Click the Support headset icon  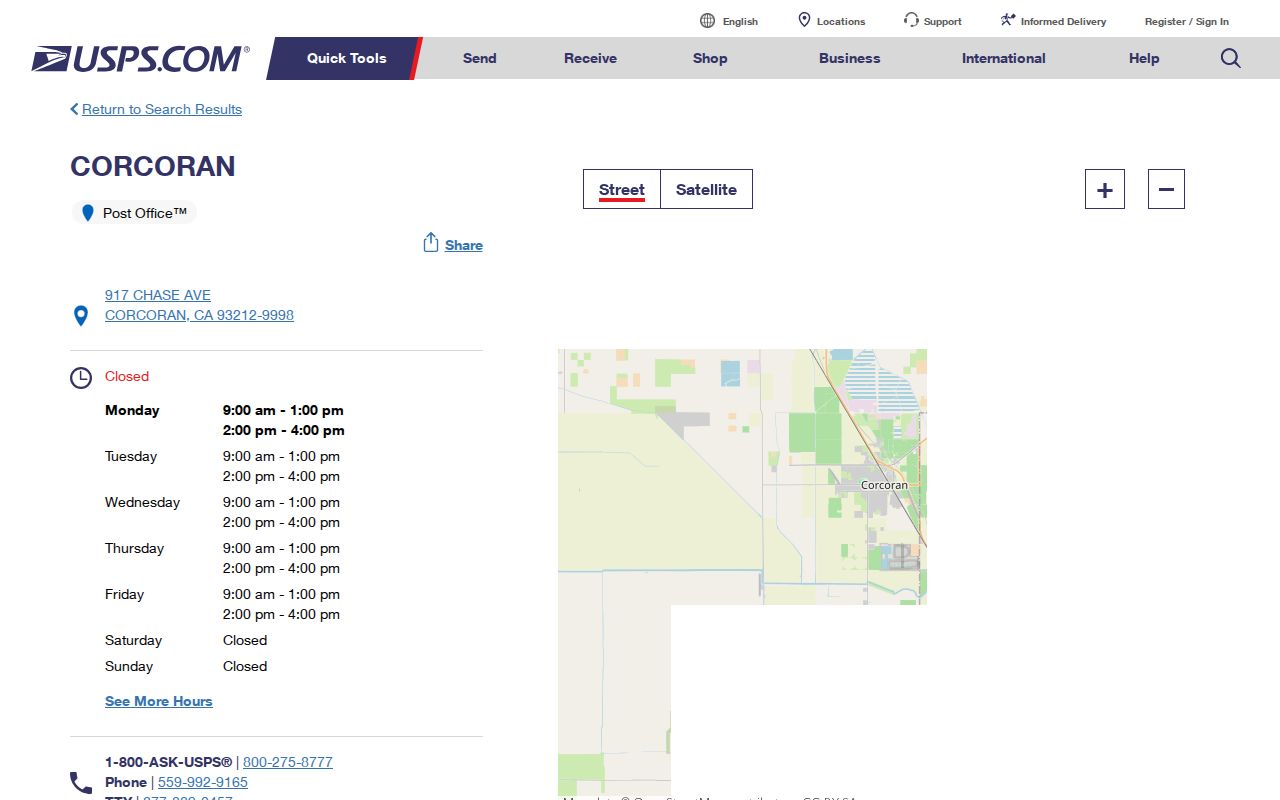[x=911, y=20]
